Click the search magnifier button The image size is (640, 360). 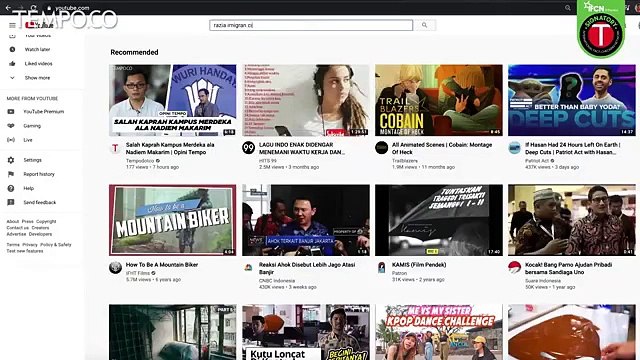[x=424, y=25]
